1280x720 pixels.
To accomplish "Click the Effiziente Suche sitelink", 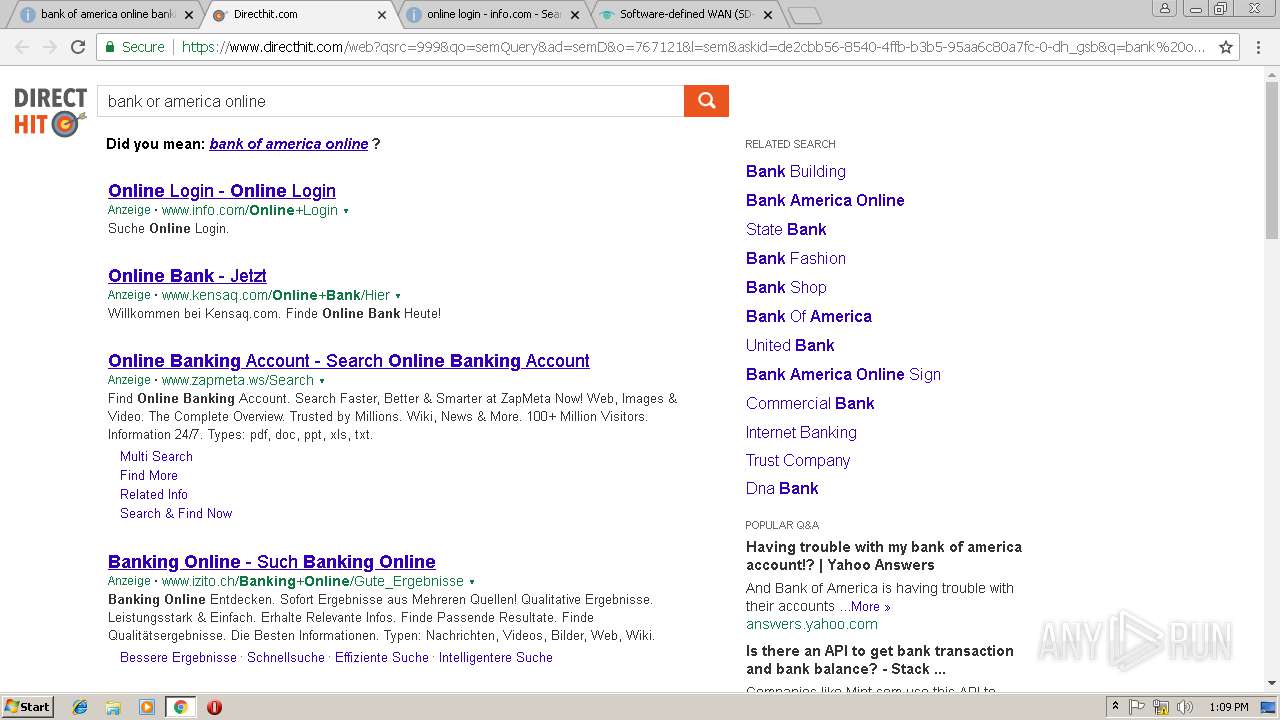I will 382,657.
